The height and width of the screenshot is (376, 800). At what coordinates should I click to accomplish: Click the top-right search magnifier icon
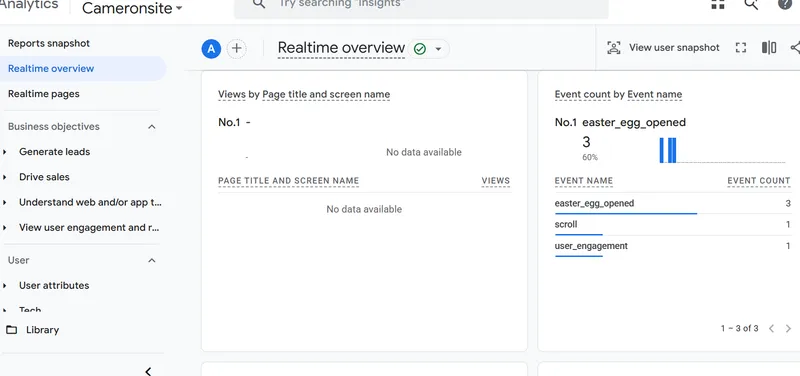(x=751, y=4)
